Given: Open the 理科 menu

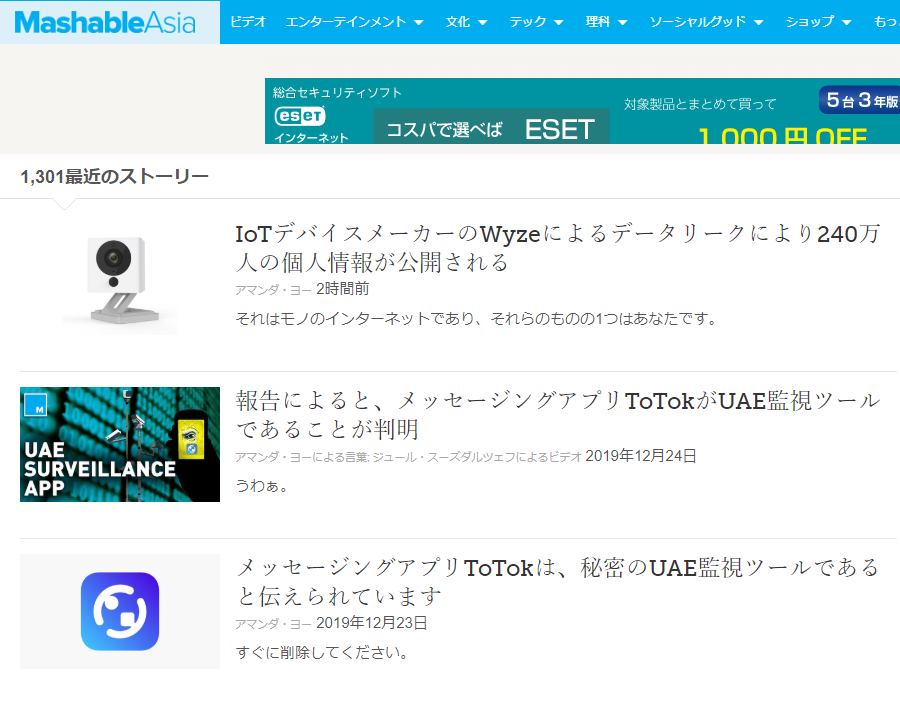Looking at the screenshot, I should coord(598,22).
